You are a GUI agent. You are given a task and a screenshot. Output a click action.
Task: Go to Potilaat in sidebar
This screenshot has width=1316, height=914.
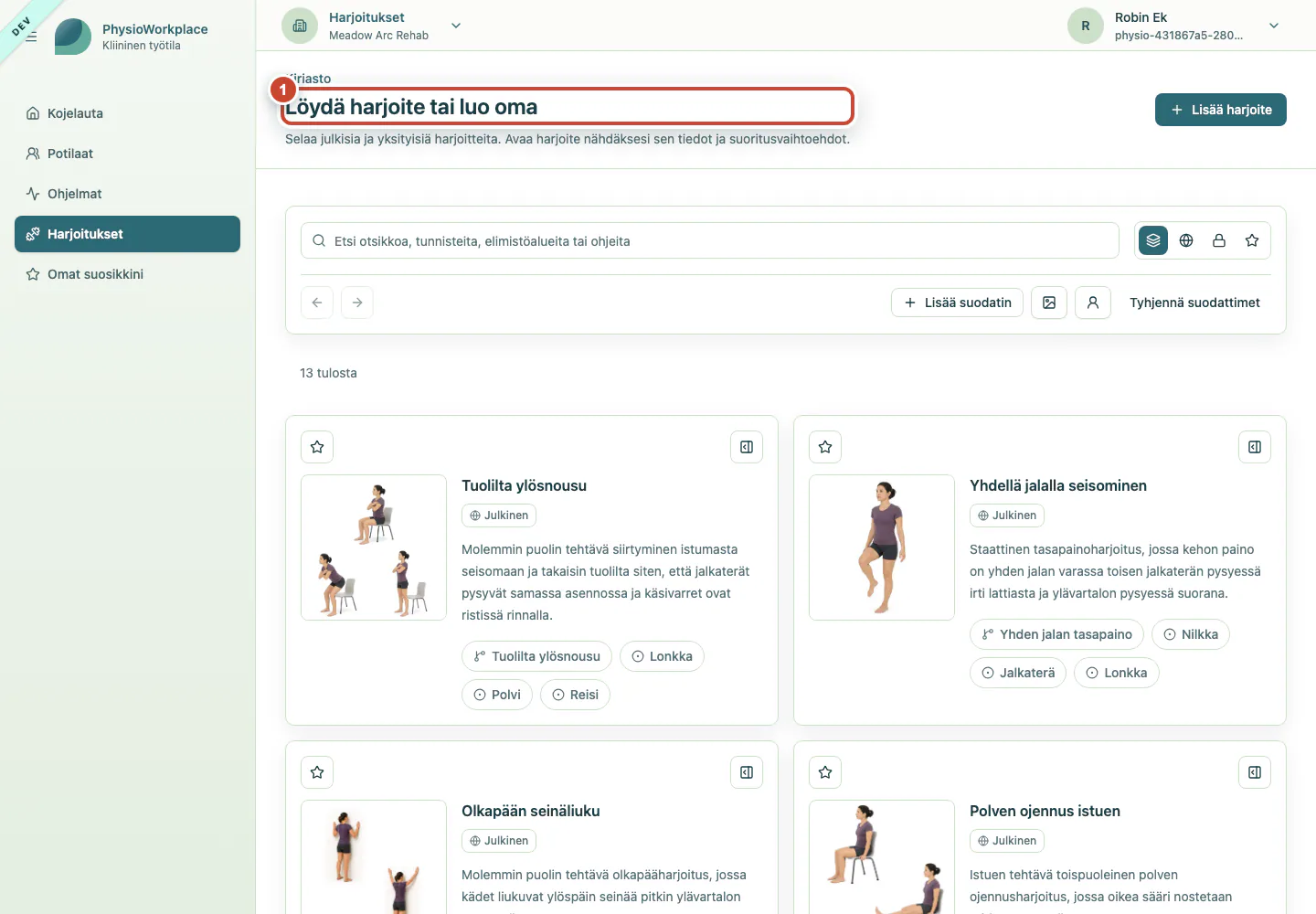127,154
